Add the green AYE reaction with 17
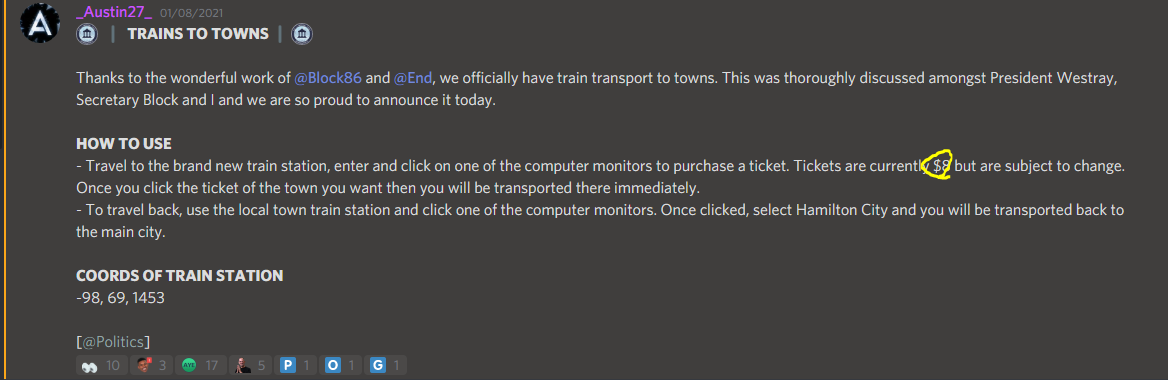The height and width of the screenshot is (380, 1168). pyautogui.click(x=202, y=365)
